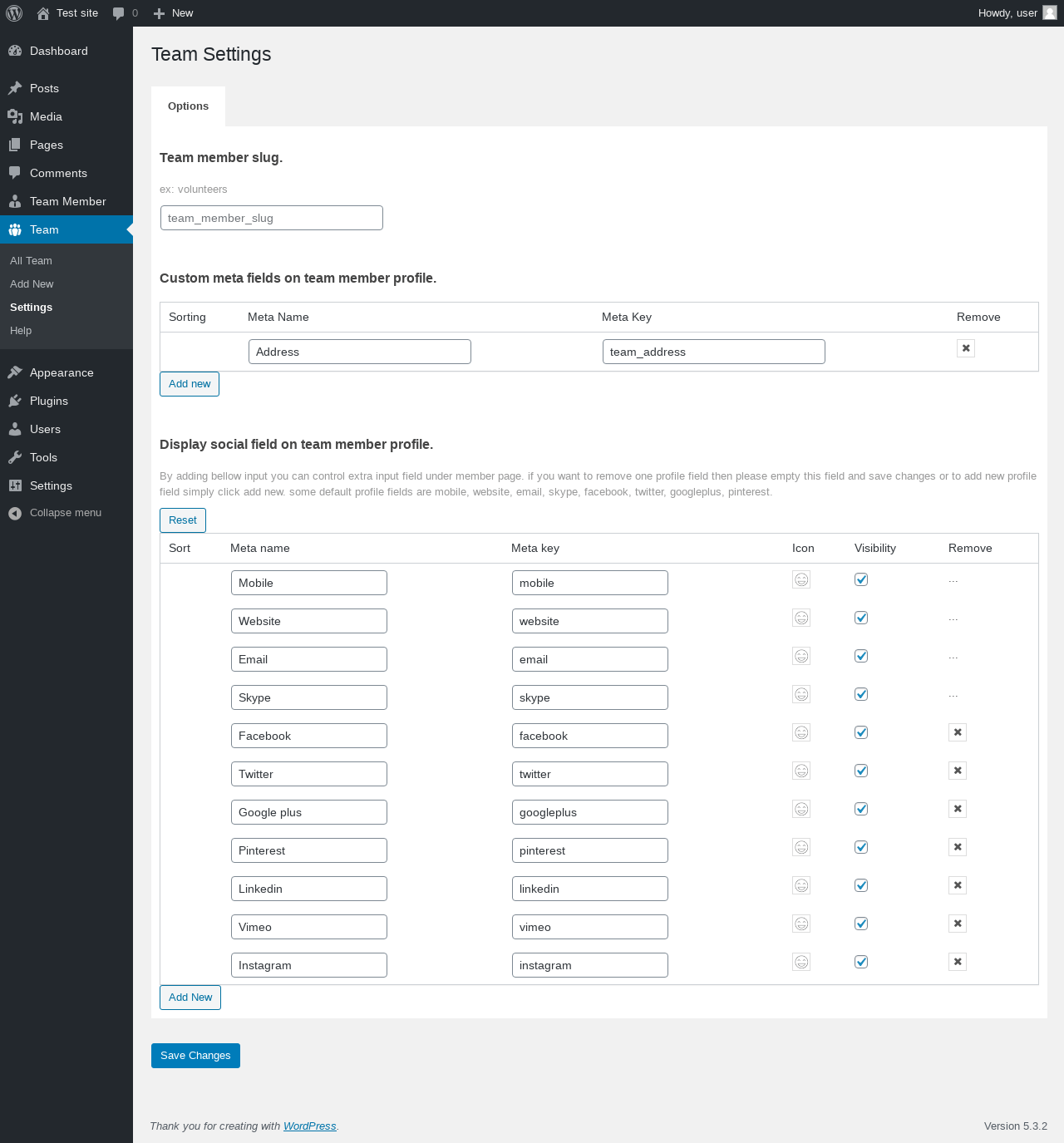This screenshot has height=1143, width=1064.
Task: Open Team Member in the sidebar
Action: point(66,201)
